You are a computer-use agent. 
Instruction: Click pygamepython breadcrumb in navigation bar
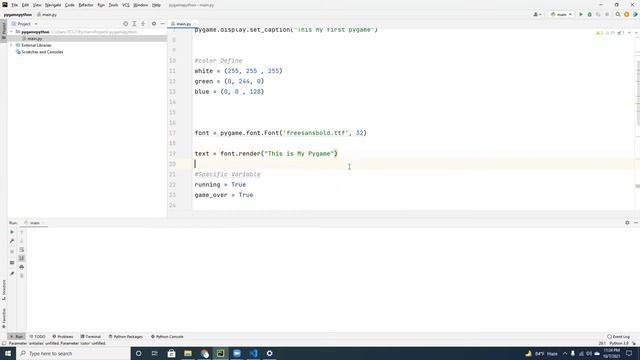(x=18, y=15)
